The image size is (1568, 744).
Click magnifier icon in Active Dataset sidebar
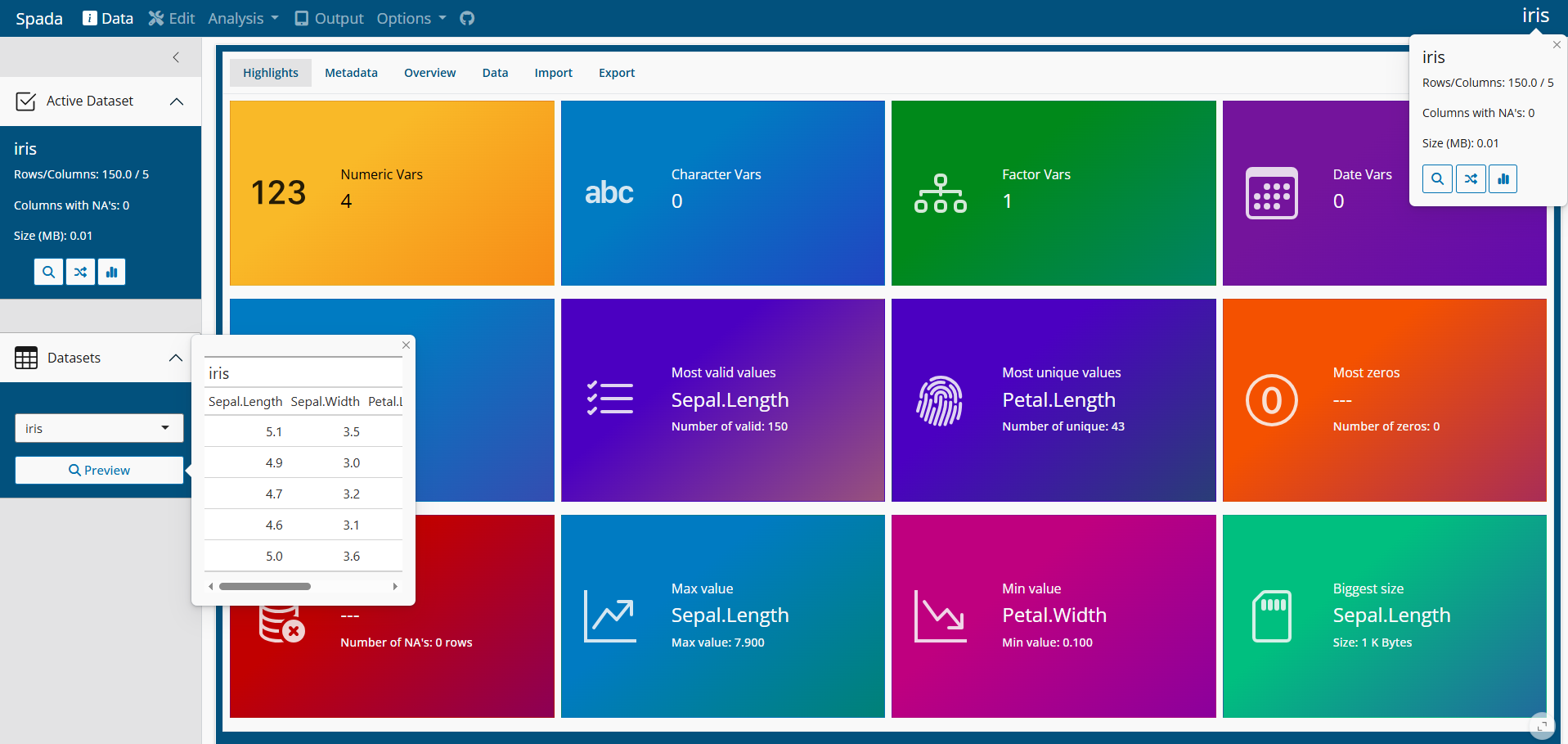click(48, 272)
